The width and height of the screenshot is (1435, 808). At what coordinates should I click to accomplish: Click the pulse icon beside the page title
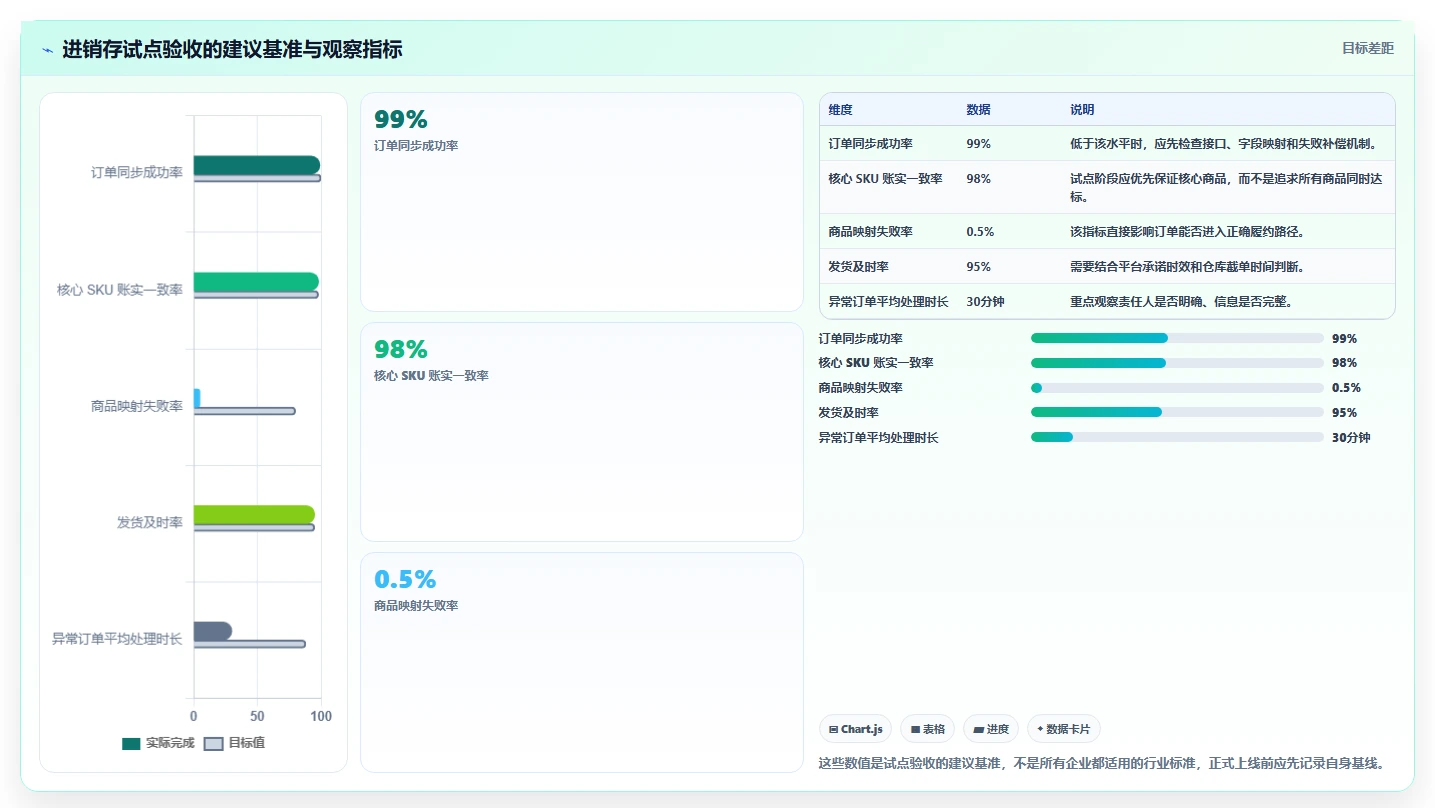[x=48, y=50]
